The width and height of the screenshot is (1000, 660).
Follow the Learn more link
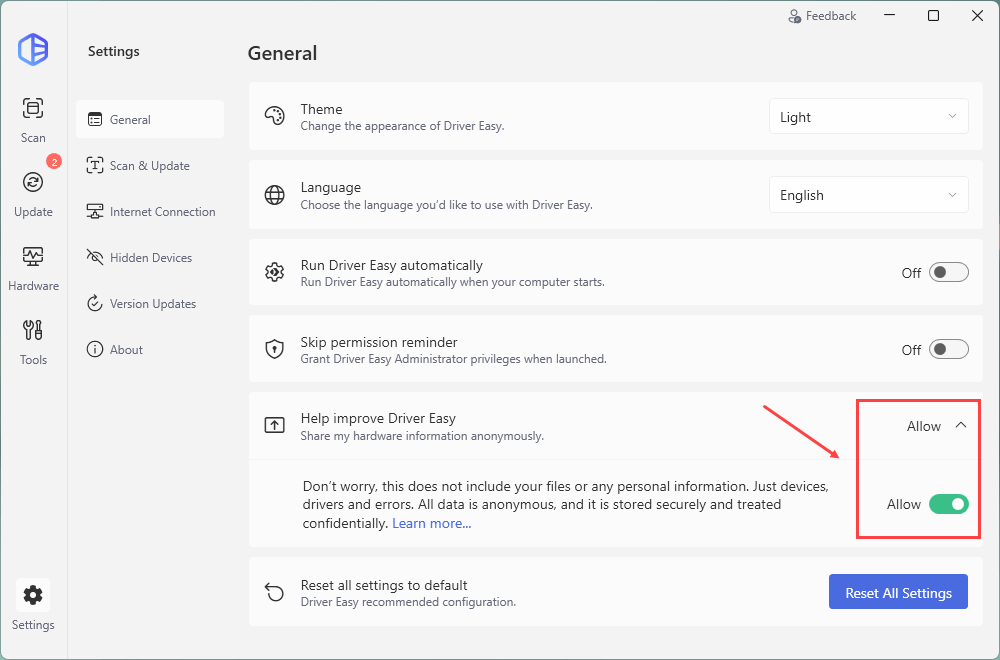(x=431, y=523)
